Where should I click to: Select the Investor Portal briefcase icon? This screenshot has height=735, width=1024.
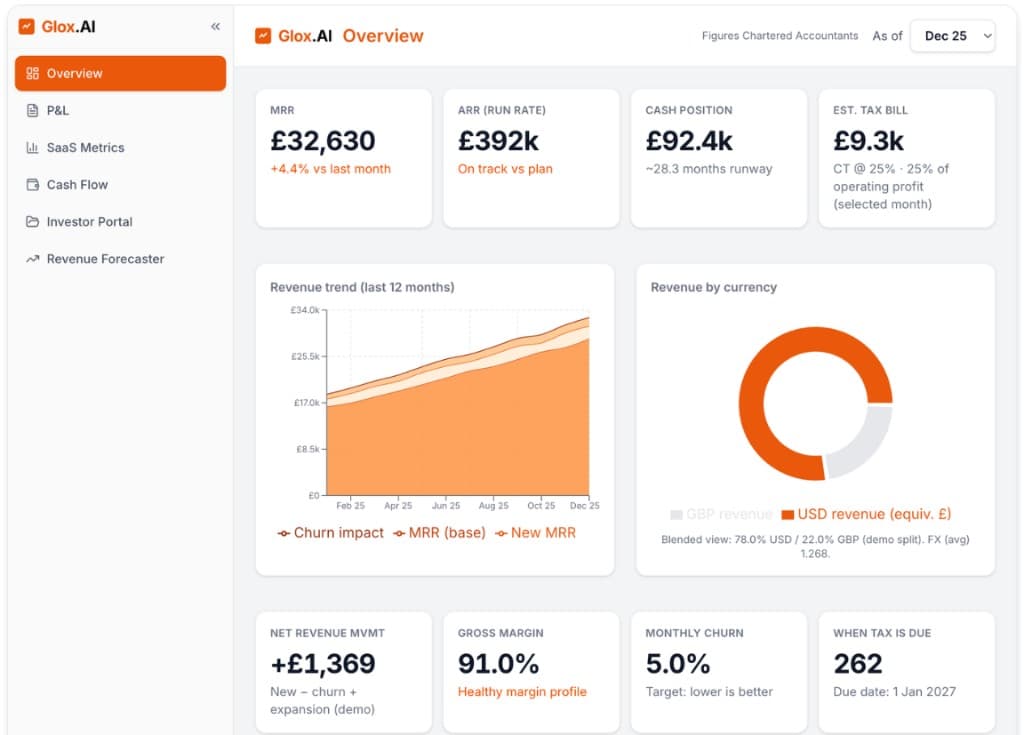(32, 221)
